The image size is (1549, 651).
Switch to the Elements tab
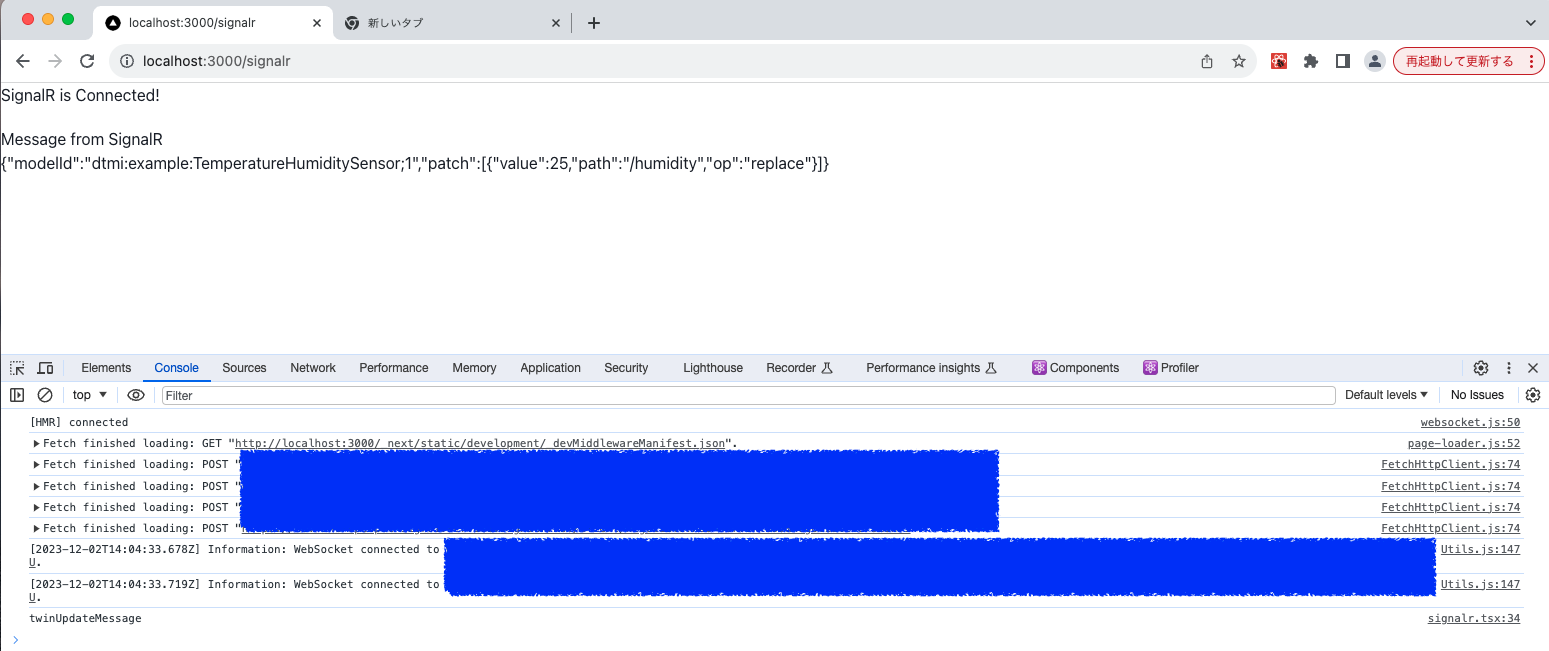(x=106, y=368)
